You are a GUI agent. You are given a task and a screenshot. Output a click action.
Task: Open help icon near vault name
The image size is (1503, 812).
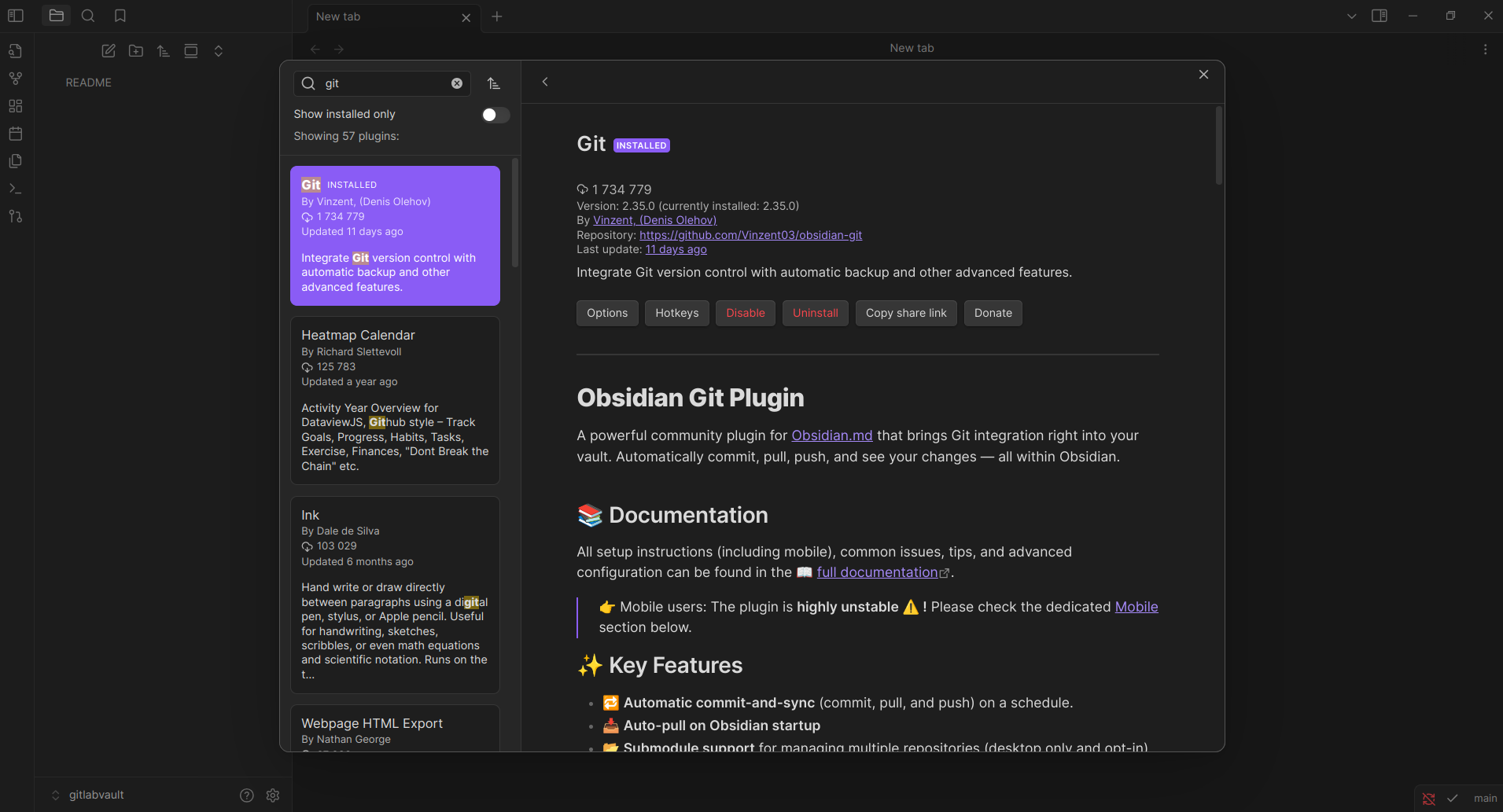tap(247, 795)
